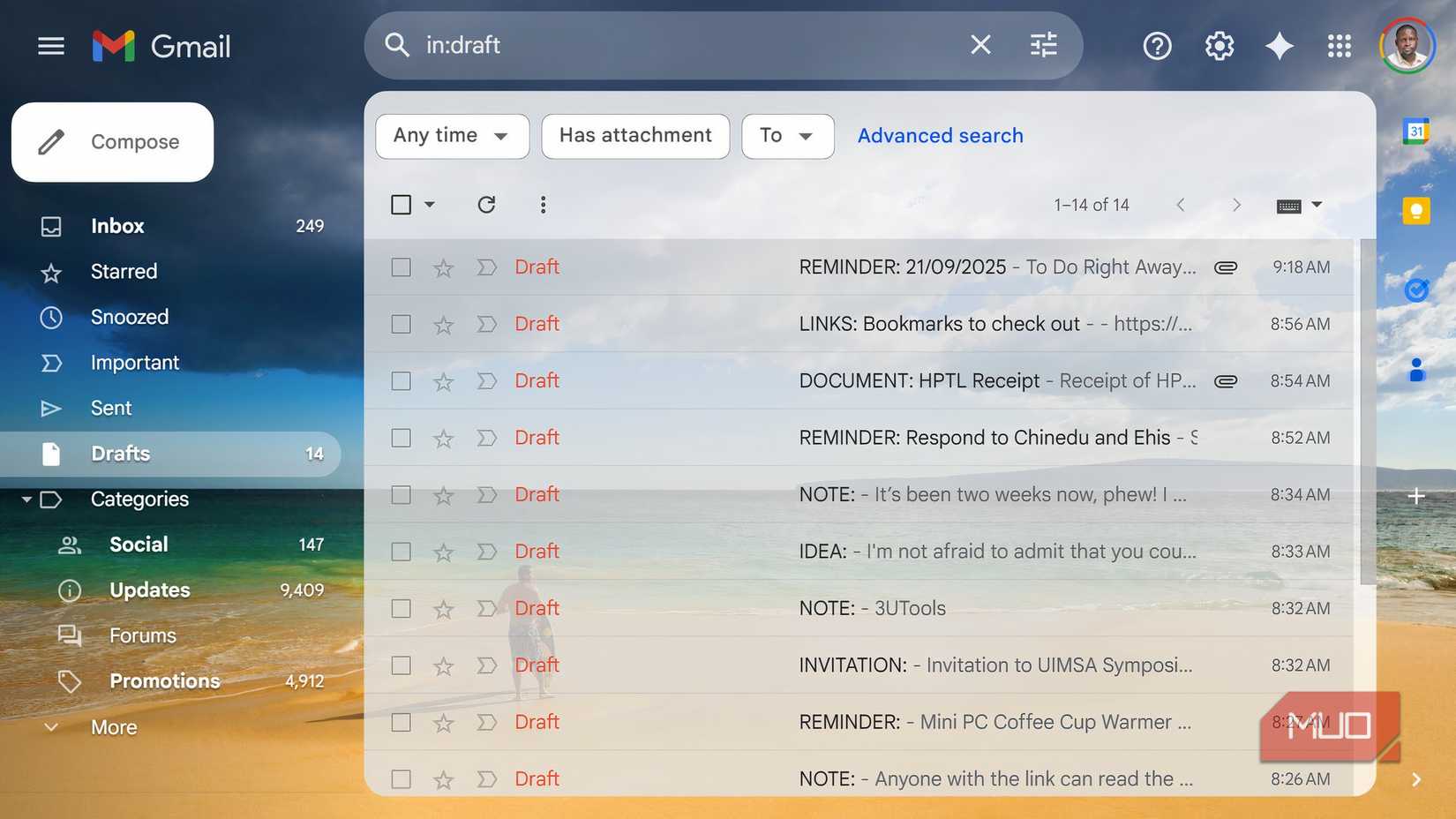This screenshot has width=1456, height=819.
Task: Check the DOCUMENT: HPTL Receipt draft
Action: [x=401, y=381]
